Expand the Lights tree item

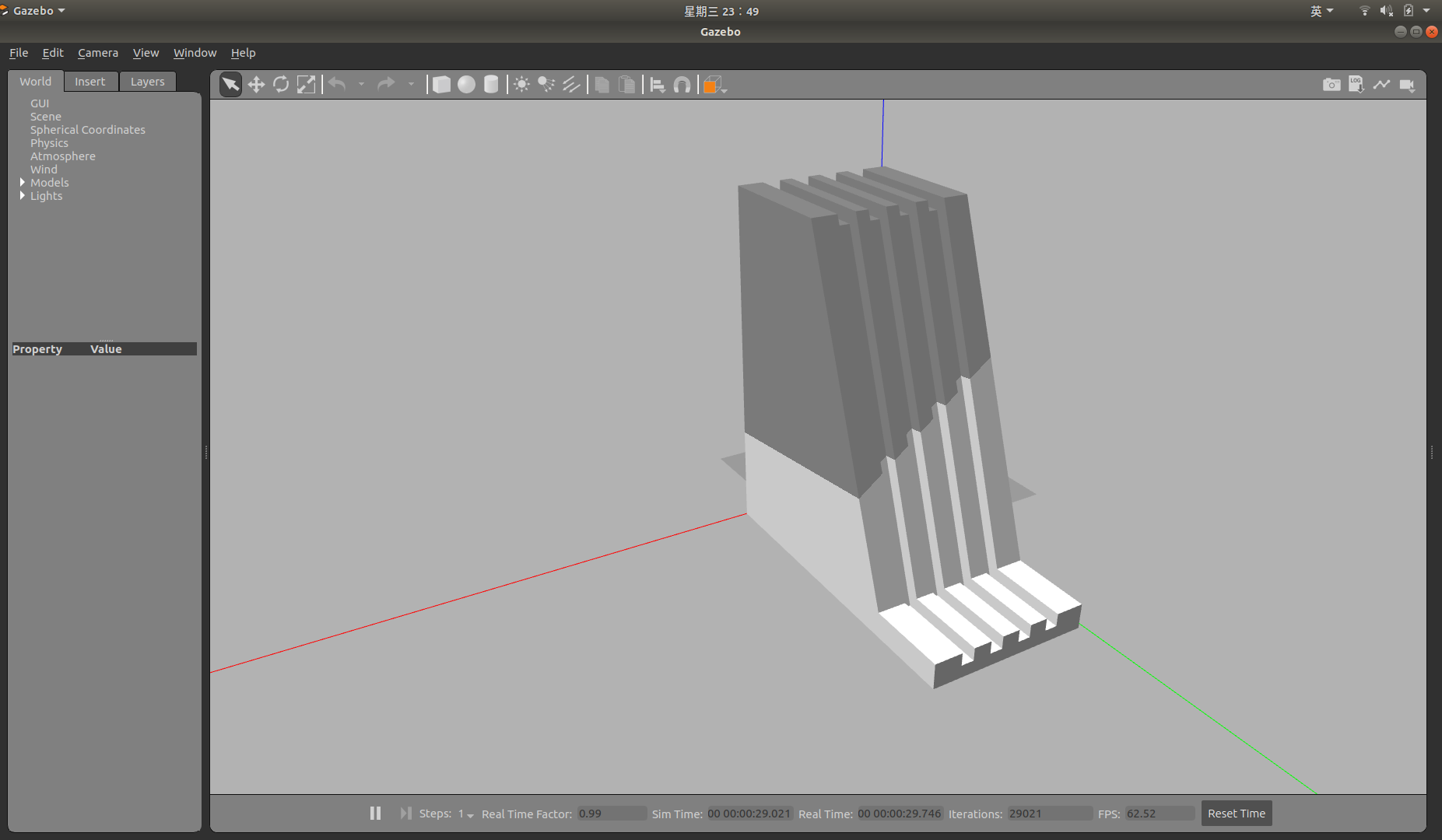(x=23, y=195)
